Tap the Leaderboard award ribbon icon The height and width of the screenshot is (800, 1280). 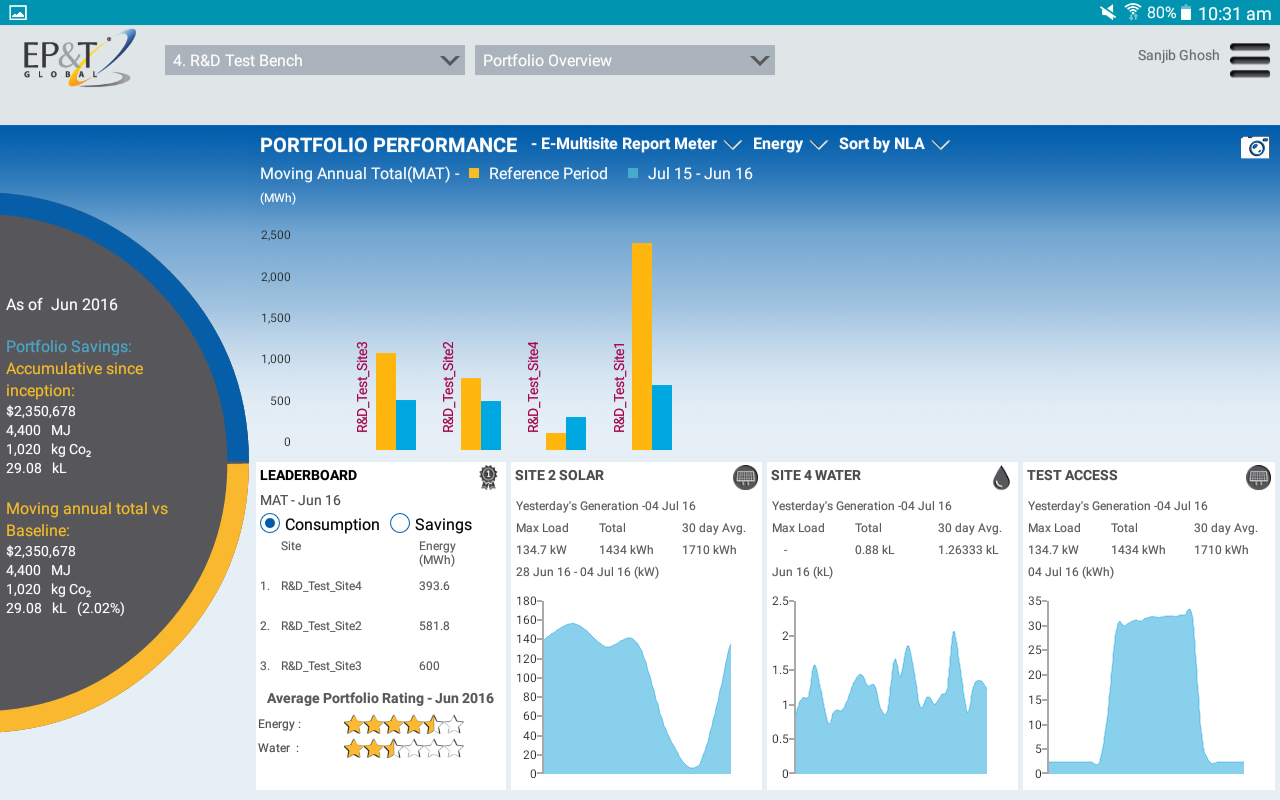tap(488, 477)
